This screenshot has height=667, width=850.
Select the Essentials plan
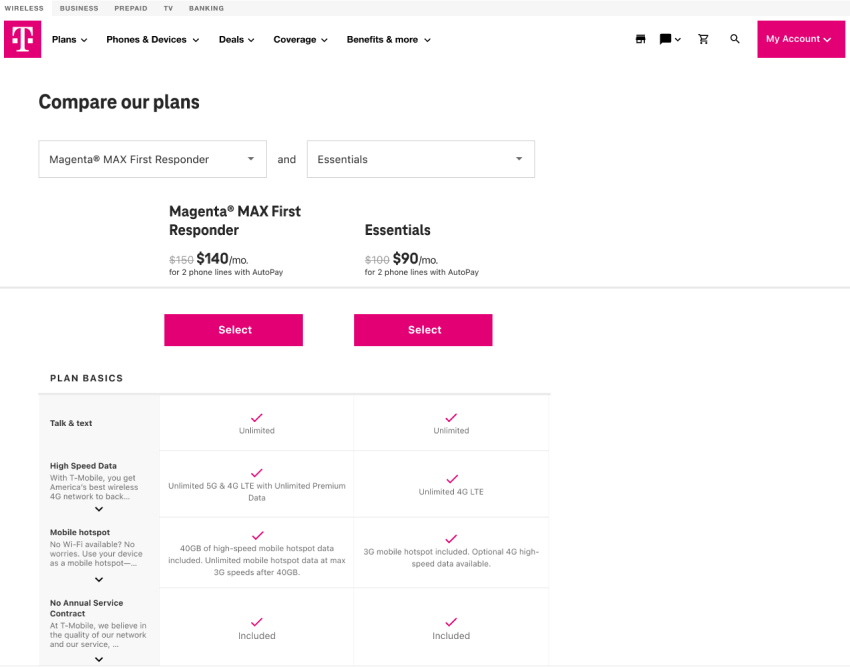pyautogui.click(x=423, y=330)
